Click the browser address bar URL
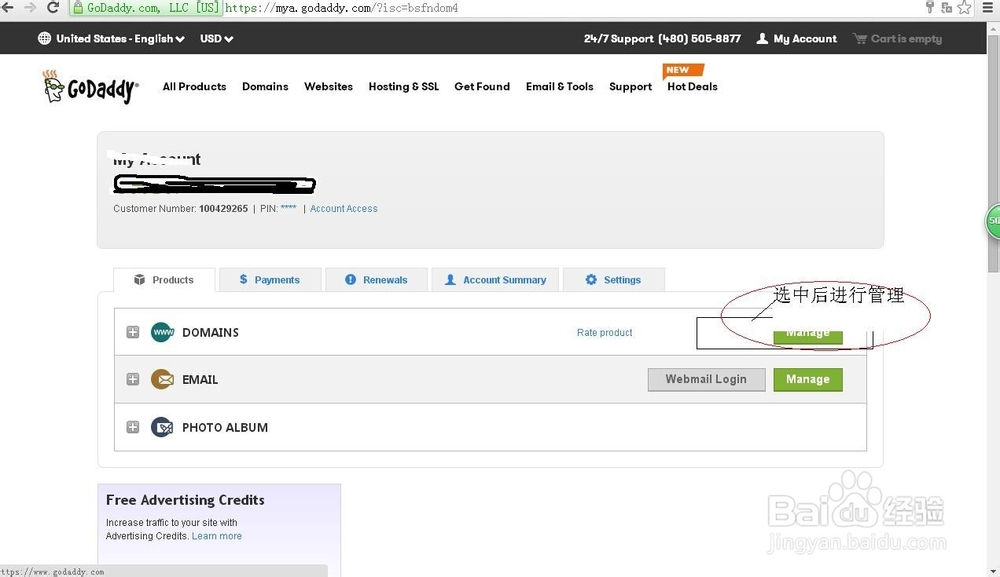The width and height of the screenshot is (1000, 577). (341, 8)
